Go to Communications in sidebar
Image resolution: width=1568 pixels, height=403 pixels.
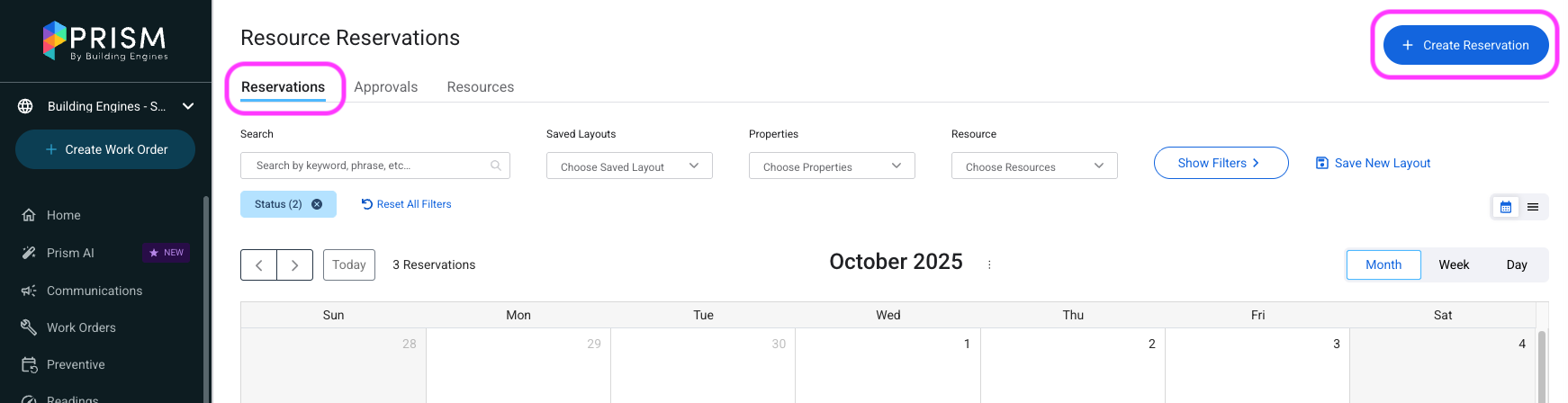[94, 291]
